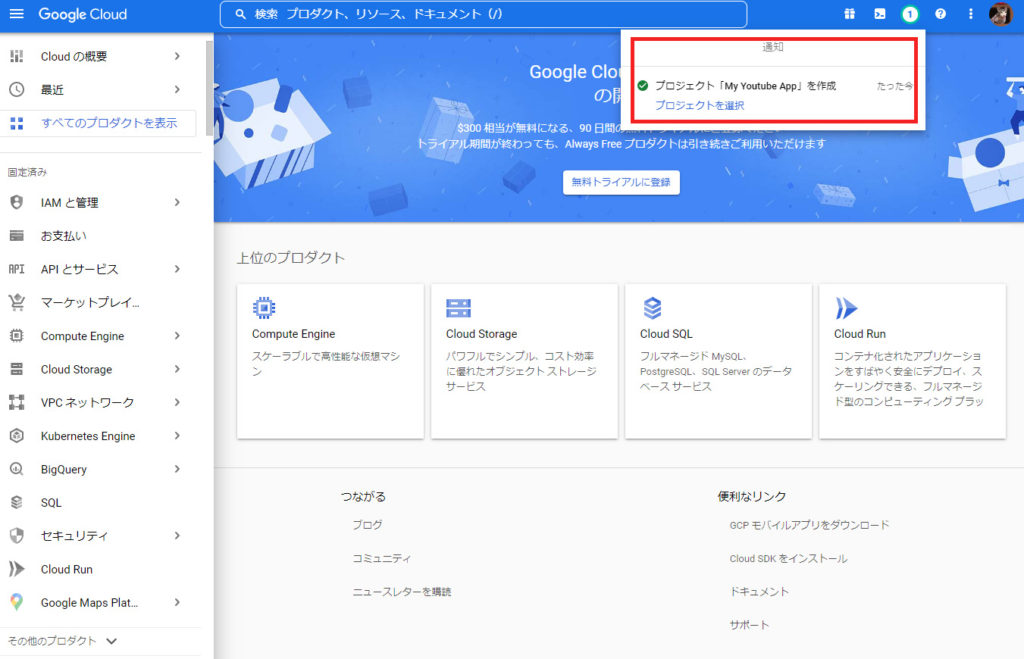The image size is (1024, 659).
Task: Click the プロジェクトを選択 link
Action: click(x=699, y=105)
